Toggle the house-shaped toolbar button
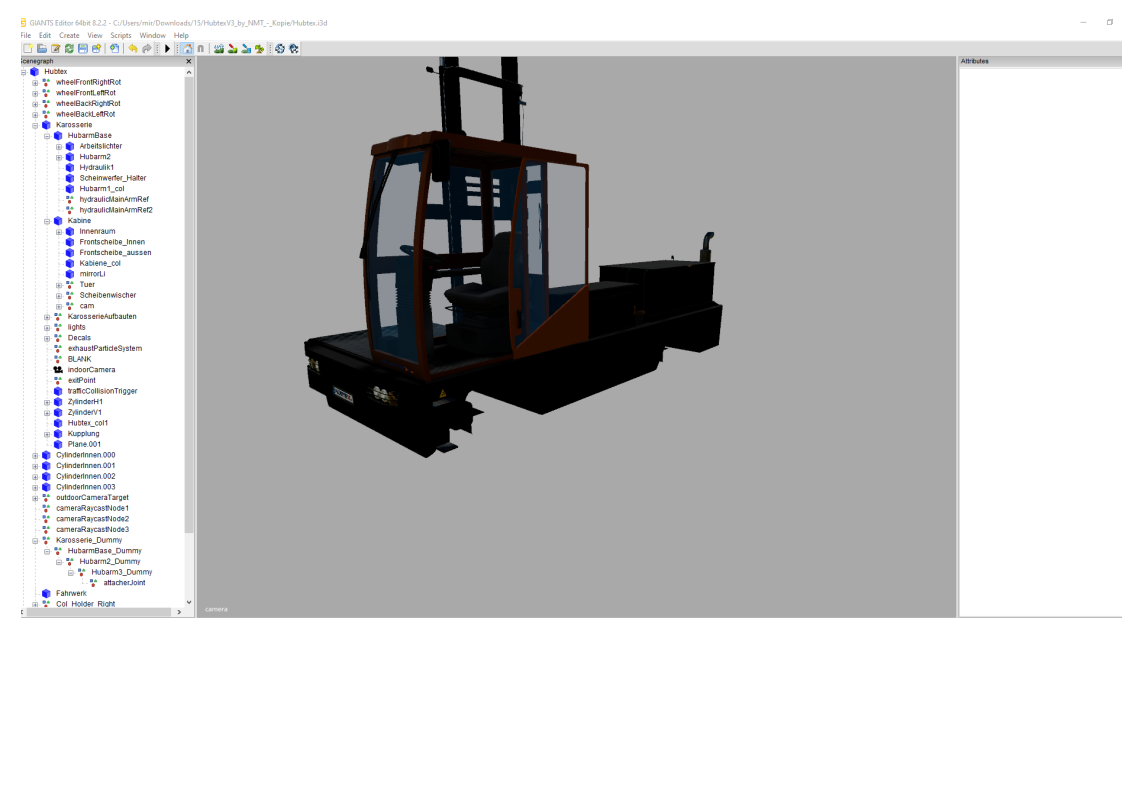This screenshot has width=1122, height=793. 186,48
